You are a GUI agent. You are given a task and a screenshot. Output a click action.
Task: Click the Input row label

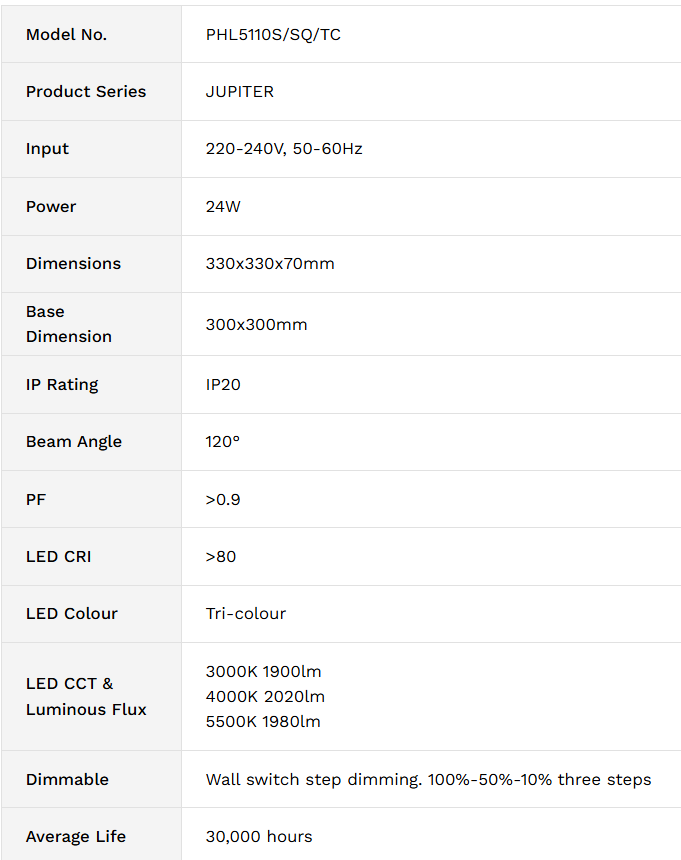[47, 149]
